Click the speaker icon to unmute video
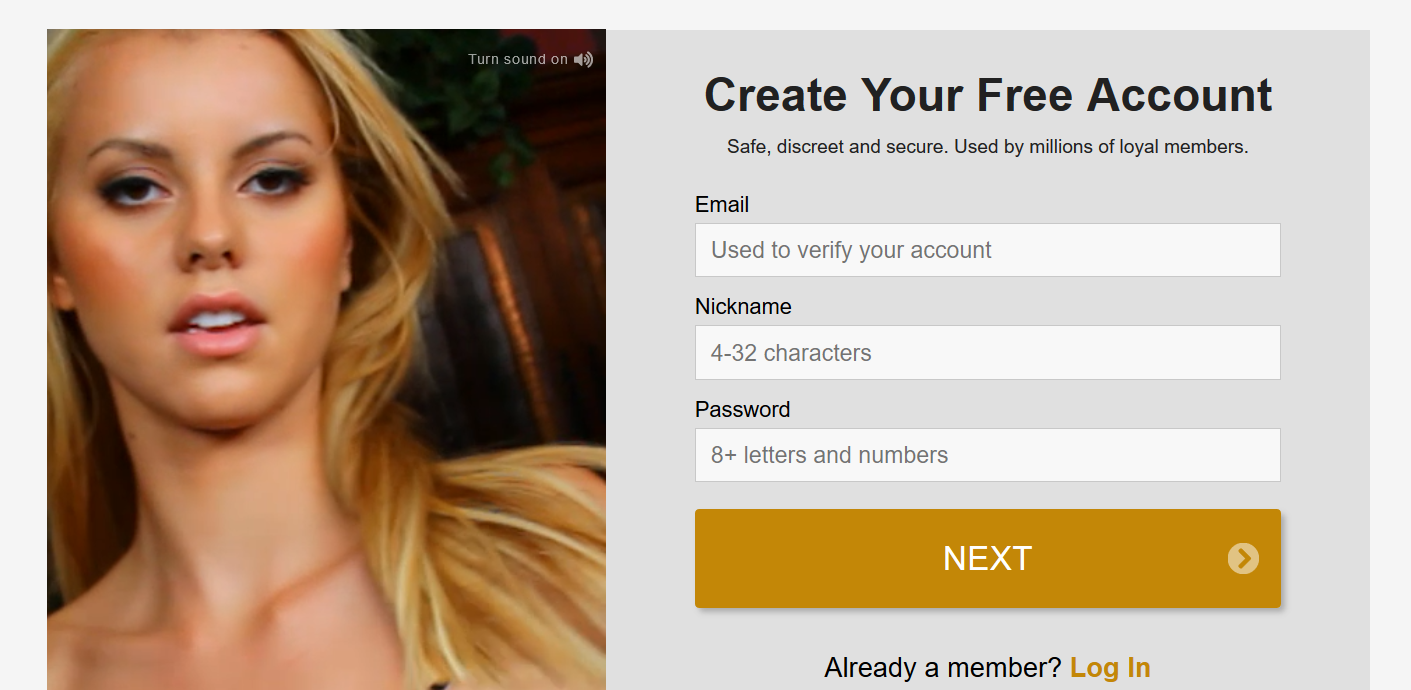The image size is (1411, 690). 583,59
